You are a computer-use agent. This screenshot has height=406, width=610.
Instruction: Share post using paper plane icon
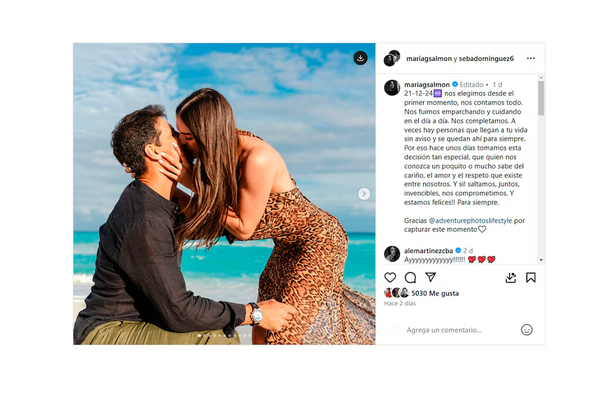tap(430, 277)
